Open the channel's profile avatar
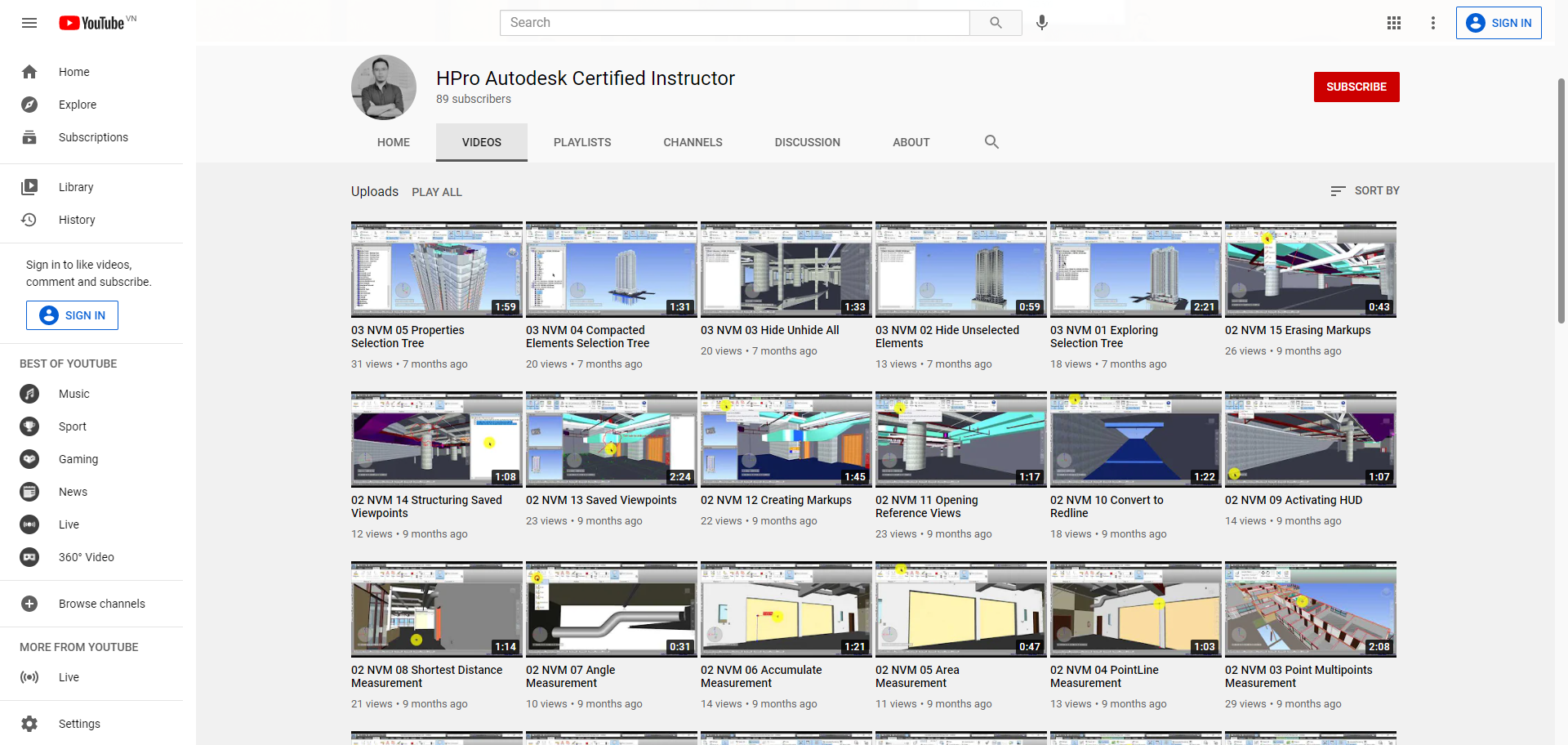This screenshot has height=745, width=1568. tap(384, 87)
